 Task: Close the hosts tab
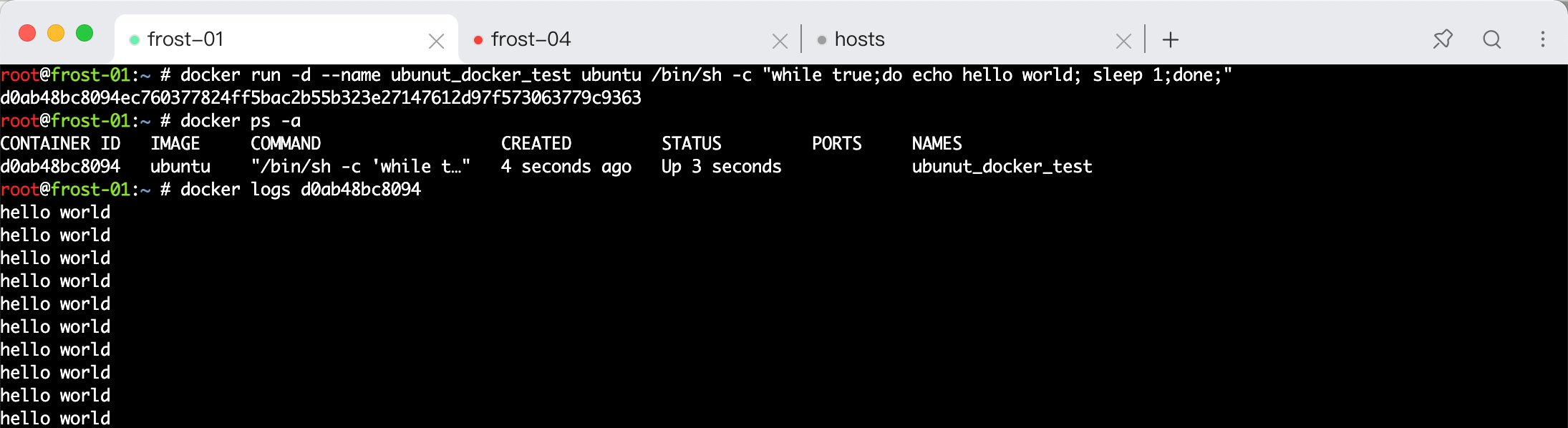(x=1124, y=42)
